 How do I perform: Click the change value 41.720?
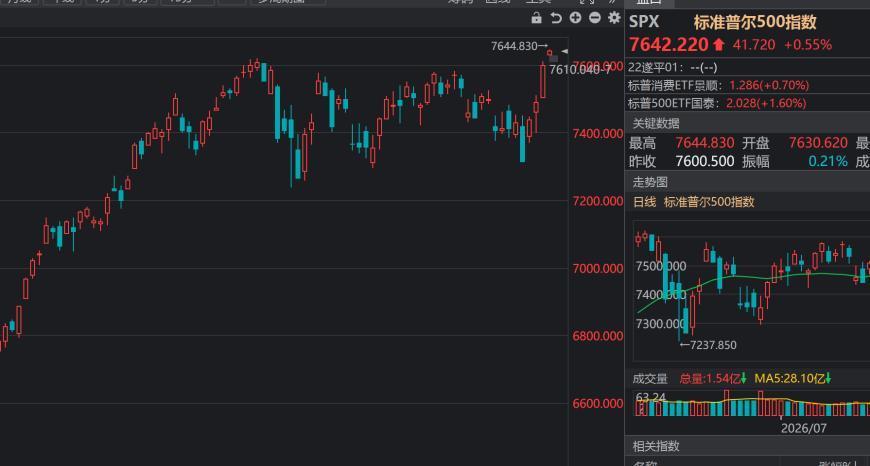point(754,45)
